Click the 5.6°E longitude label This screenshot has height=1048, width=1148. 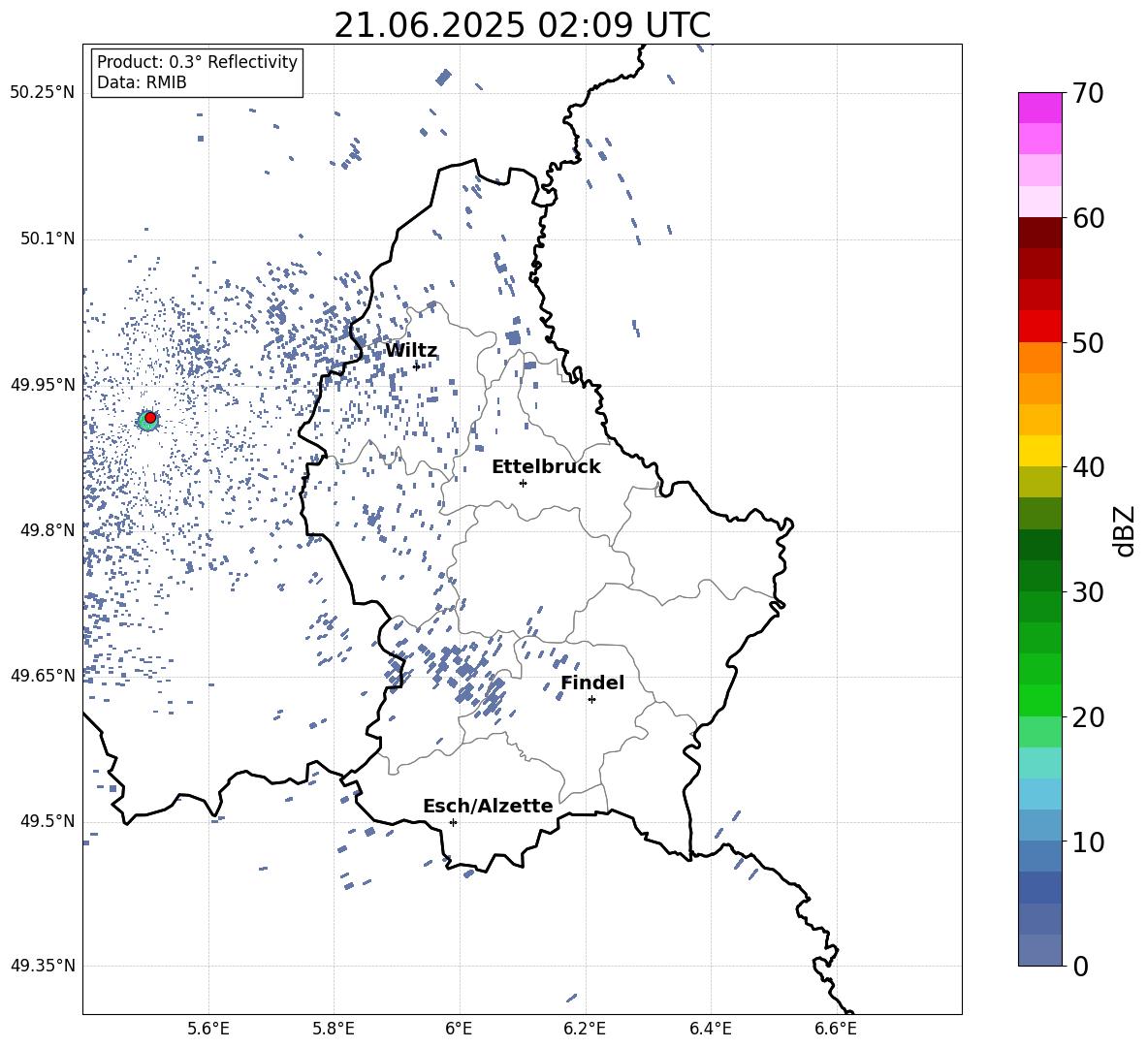click(x=208, y=1029)
